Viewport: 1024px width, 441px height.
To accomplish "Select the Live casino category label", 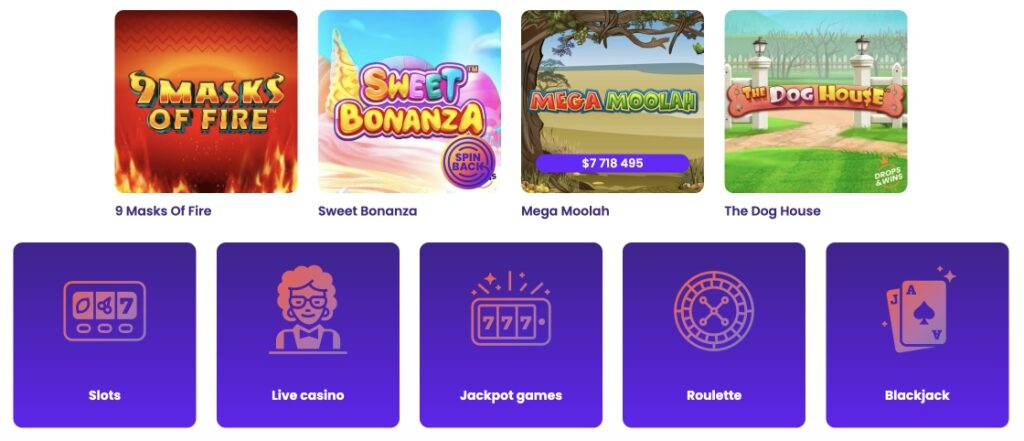I will (x=308, y=395).
